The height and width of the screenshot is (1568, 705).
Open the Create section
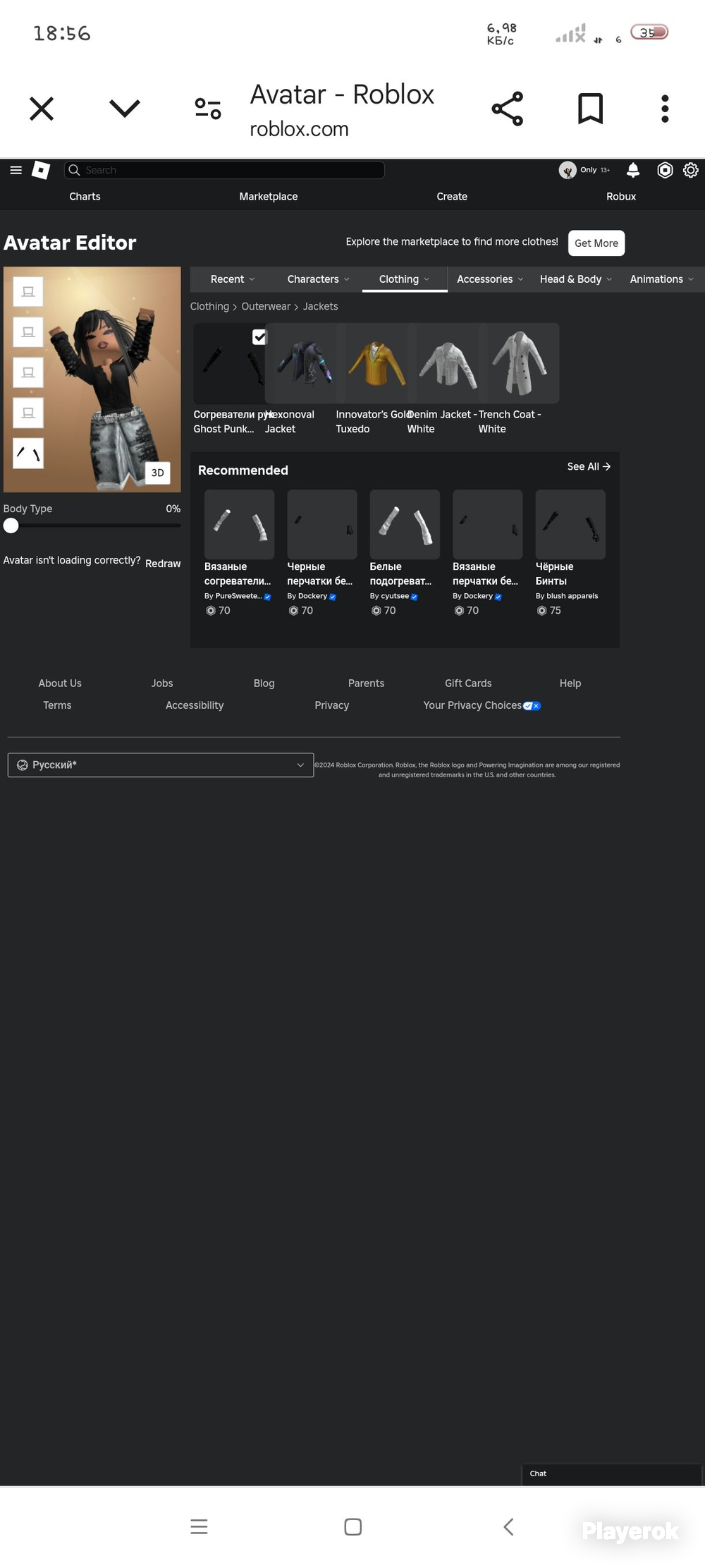(x=452, y=197)
